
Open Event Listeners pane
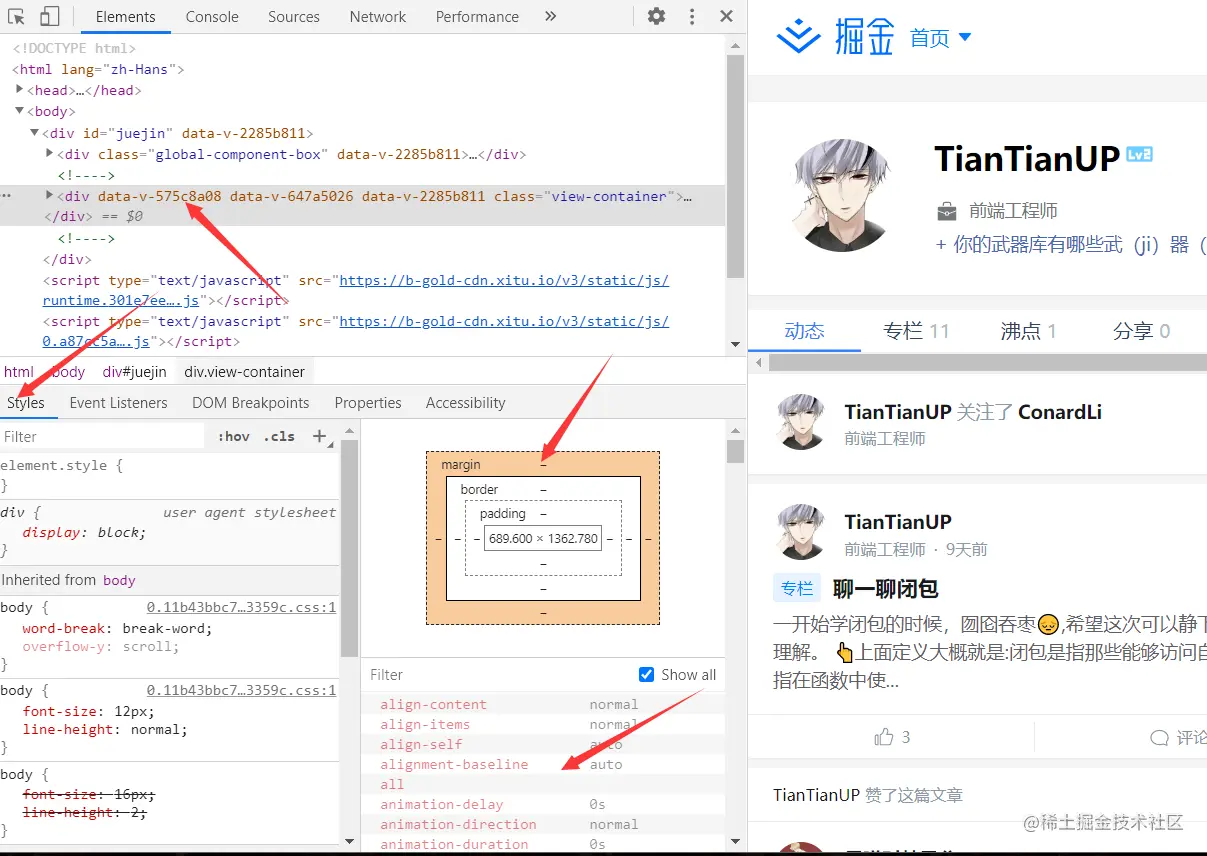[119, 403]
